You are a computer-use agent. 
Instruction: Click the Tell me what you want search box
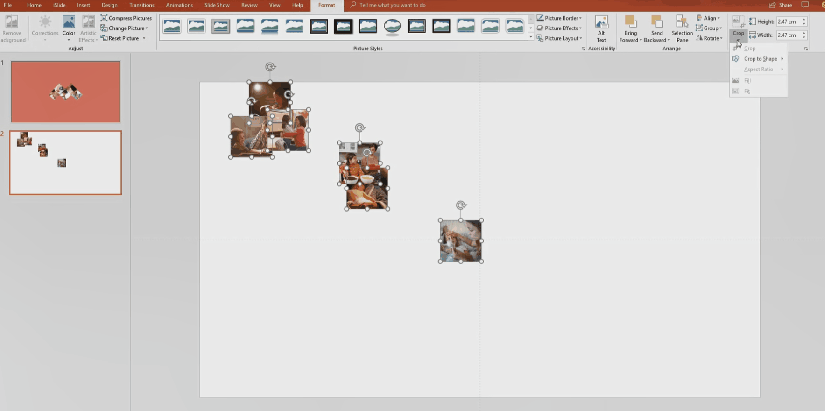click(x=393, y=5)
